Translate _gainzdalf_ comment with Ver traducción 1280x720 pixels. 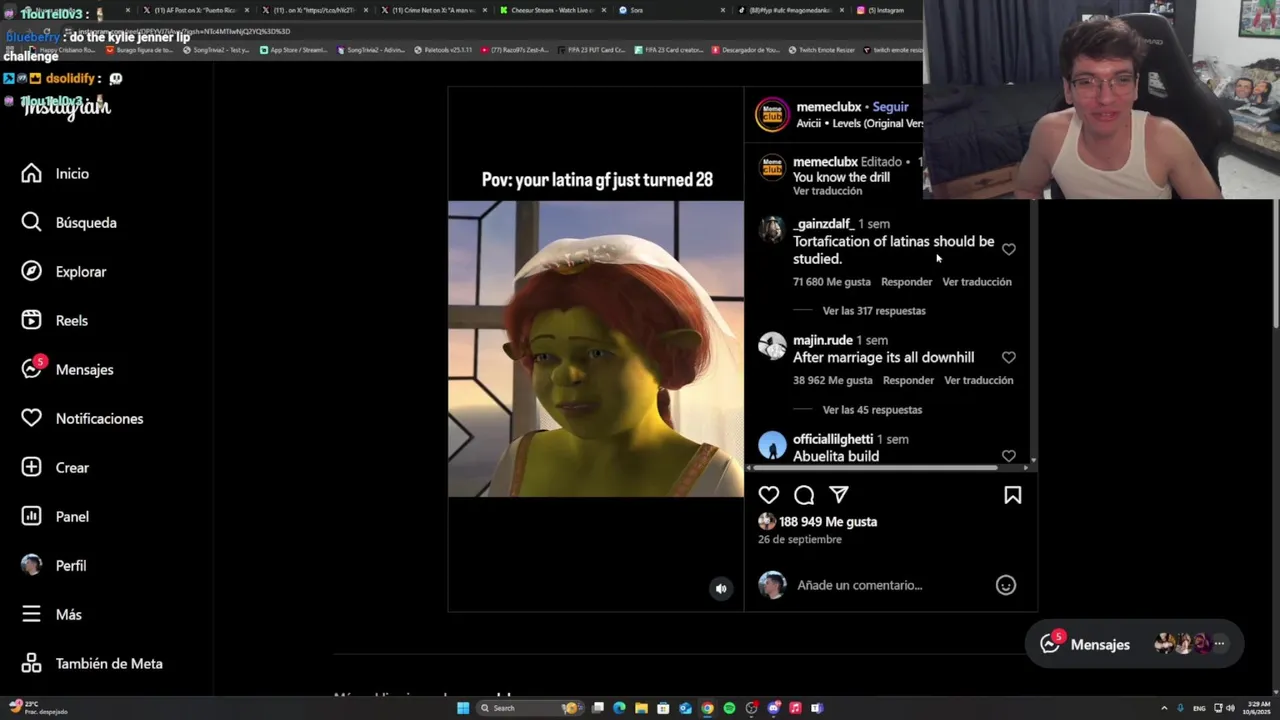[x=977, y=282]
